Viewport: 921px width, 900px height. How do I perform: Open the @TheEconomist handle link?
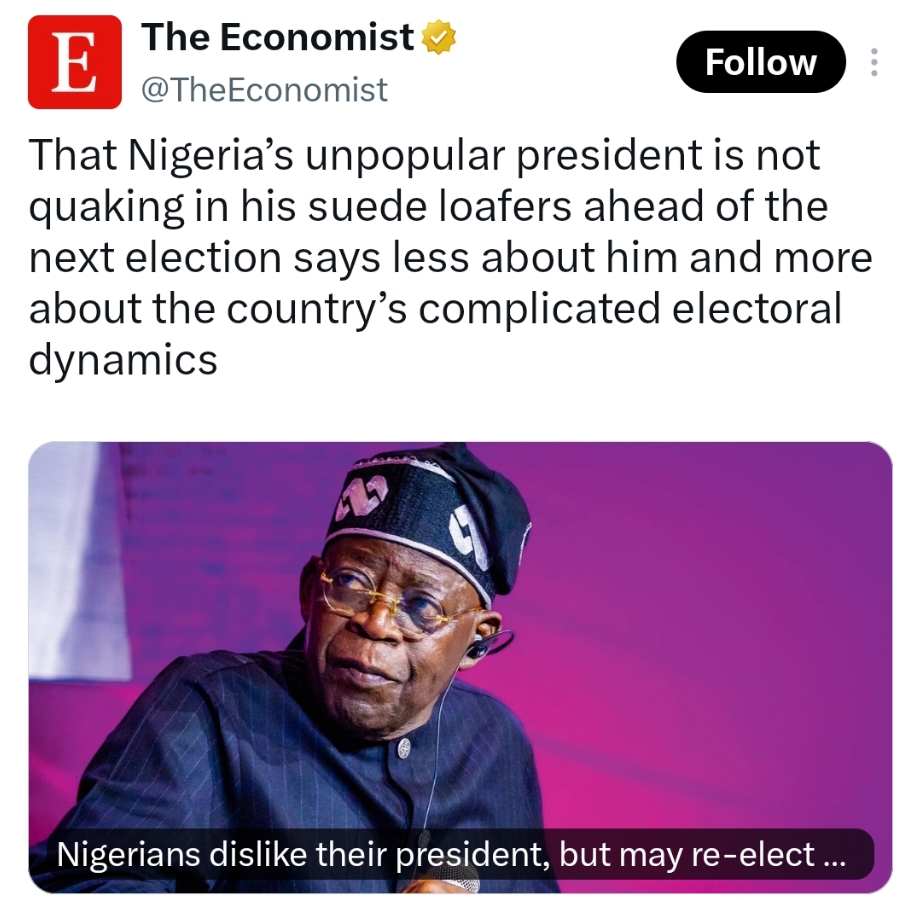[264, 90]
